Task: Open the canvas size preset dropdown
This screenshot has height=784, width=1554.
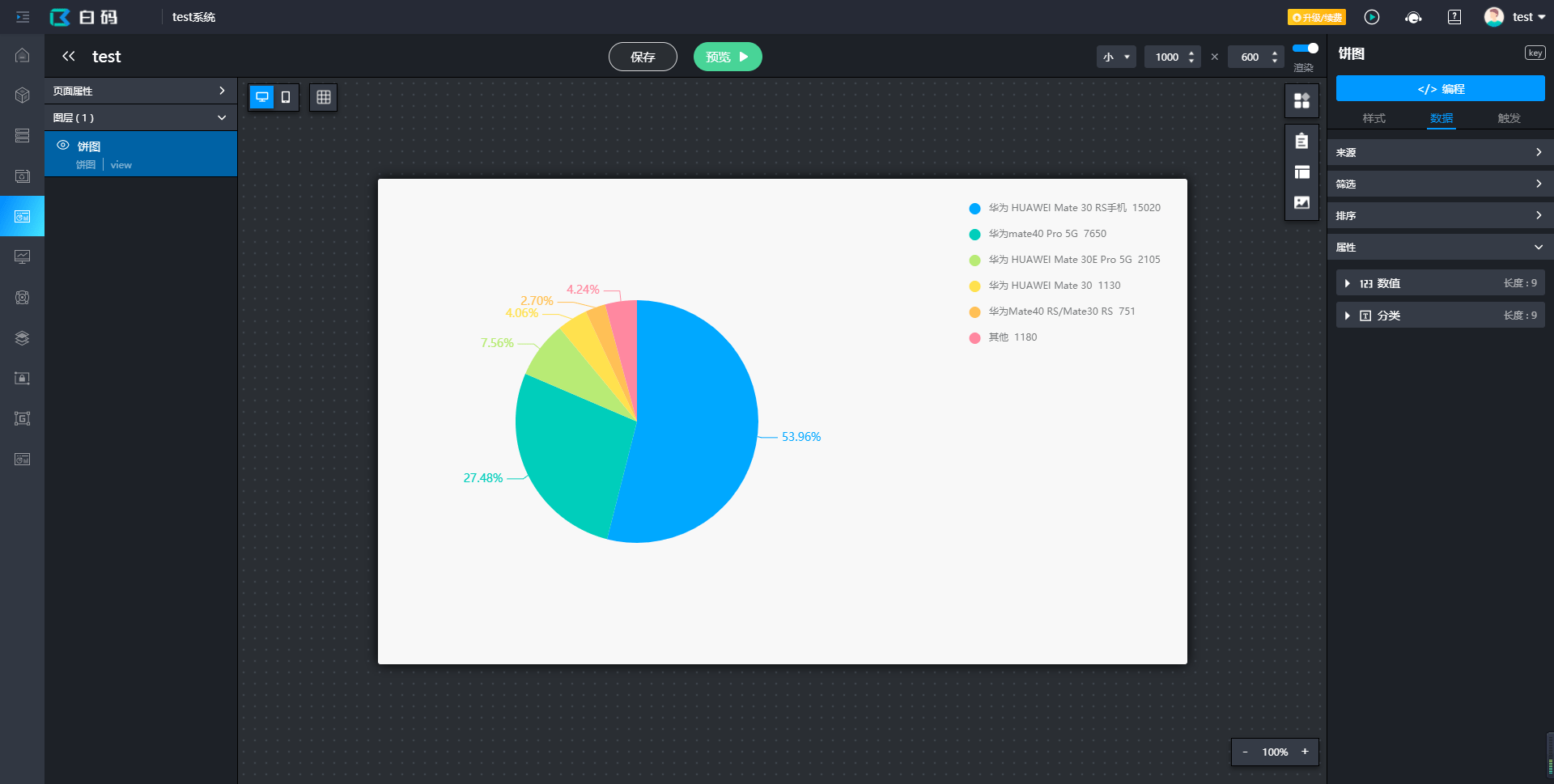Action: pyautogui.click(x=1116, y=57)
